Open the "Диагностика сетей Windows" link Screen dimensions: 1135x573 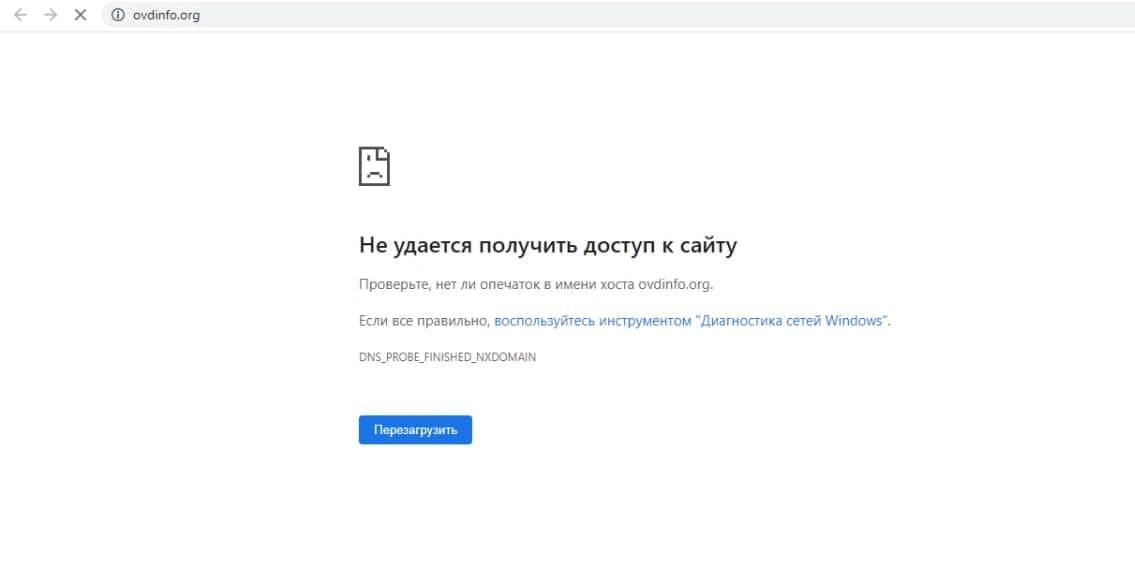[692, 321]
